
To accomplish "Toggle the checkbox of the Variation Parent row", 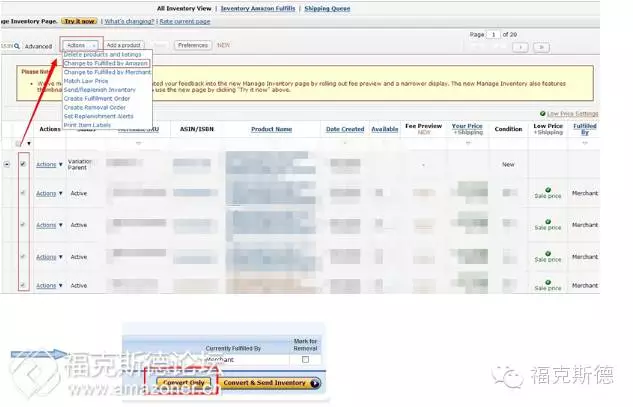I will click(23, 164).
